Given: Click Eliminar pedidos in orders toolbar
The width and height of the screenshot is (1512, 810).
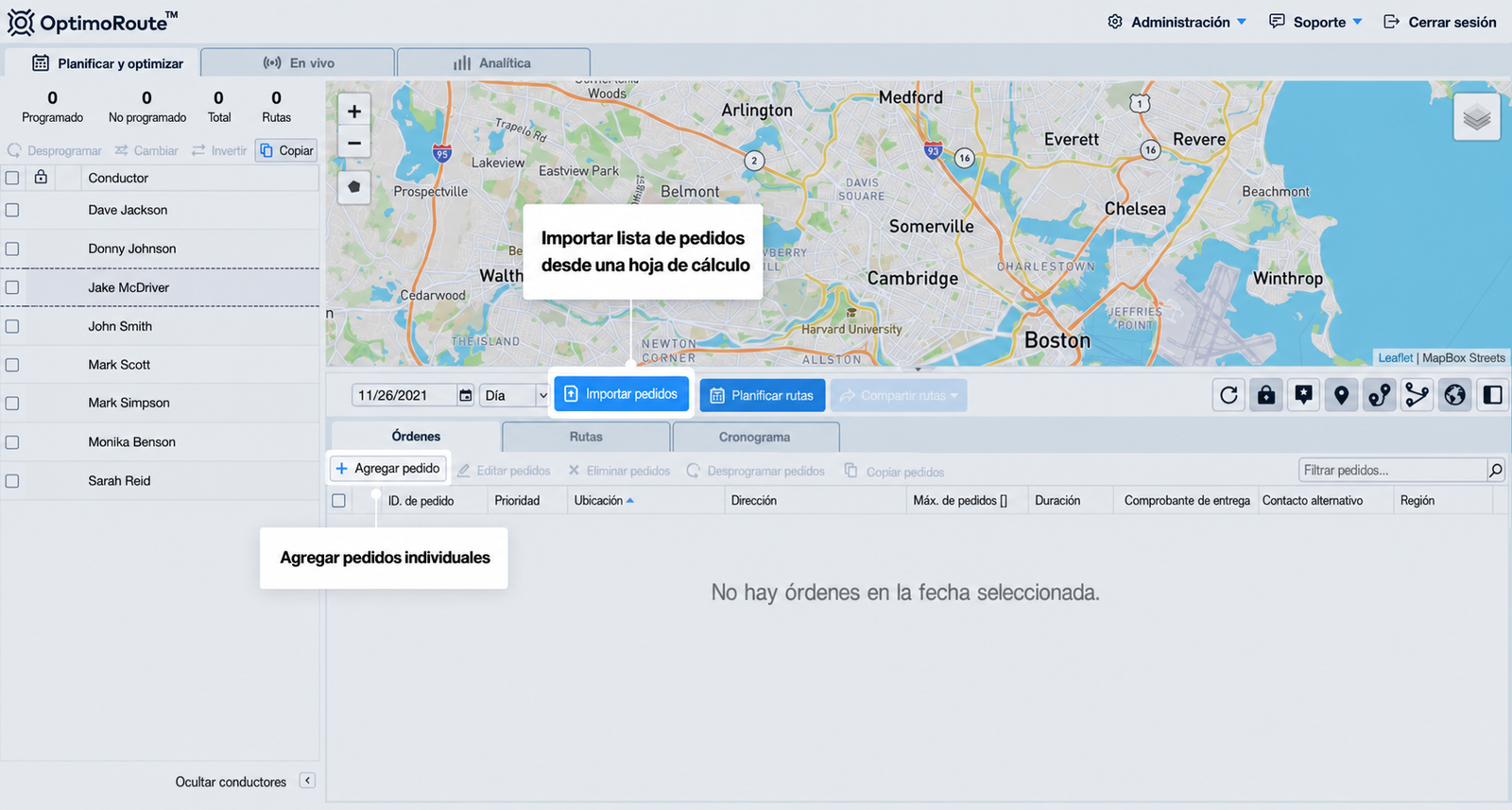Looking at the screenshot, I should 619,471.
